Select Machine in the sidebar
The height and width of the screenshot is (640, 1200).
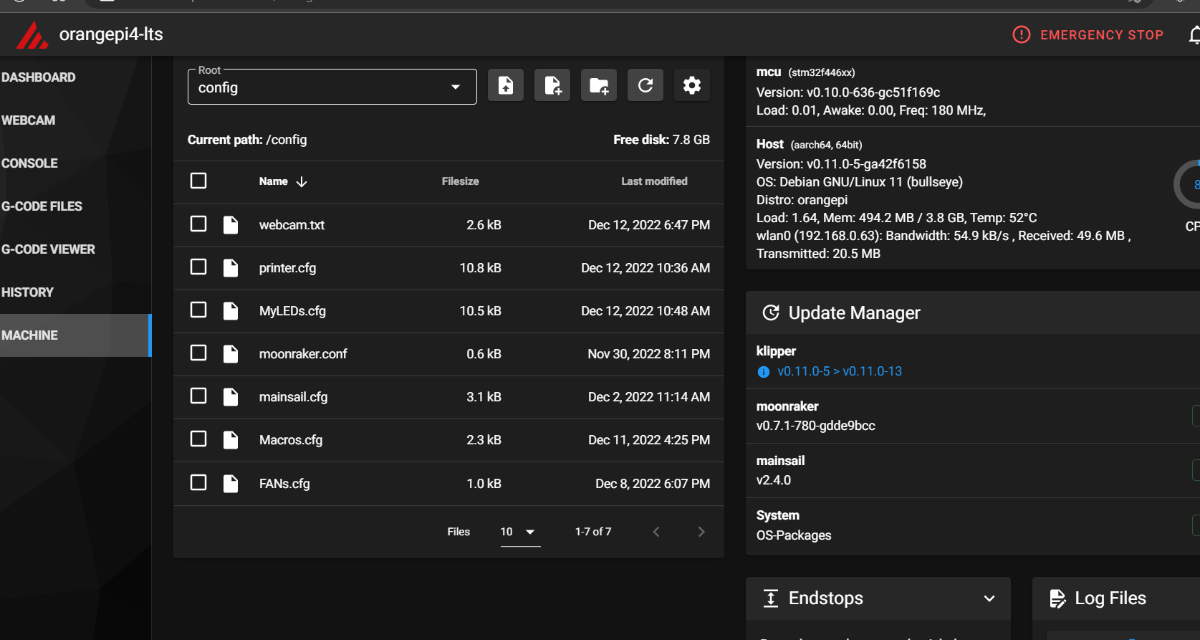75,335
